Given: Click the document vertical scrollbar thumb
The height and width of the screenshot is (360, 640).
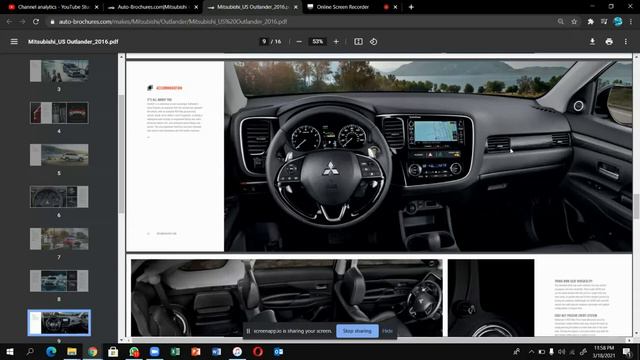Looking at the screenshot, I should coord(636,206).
